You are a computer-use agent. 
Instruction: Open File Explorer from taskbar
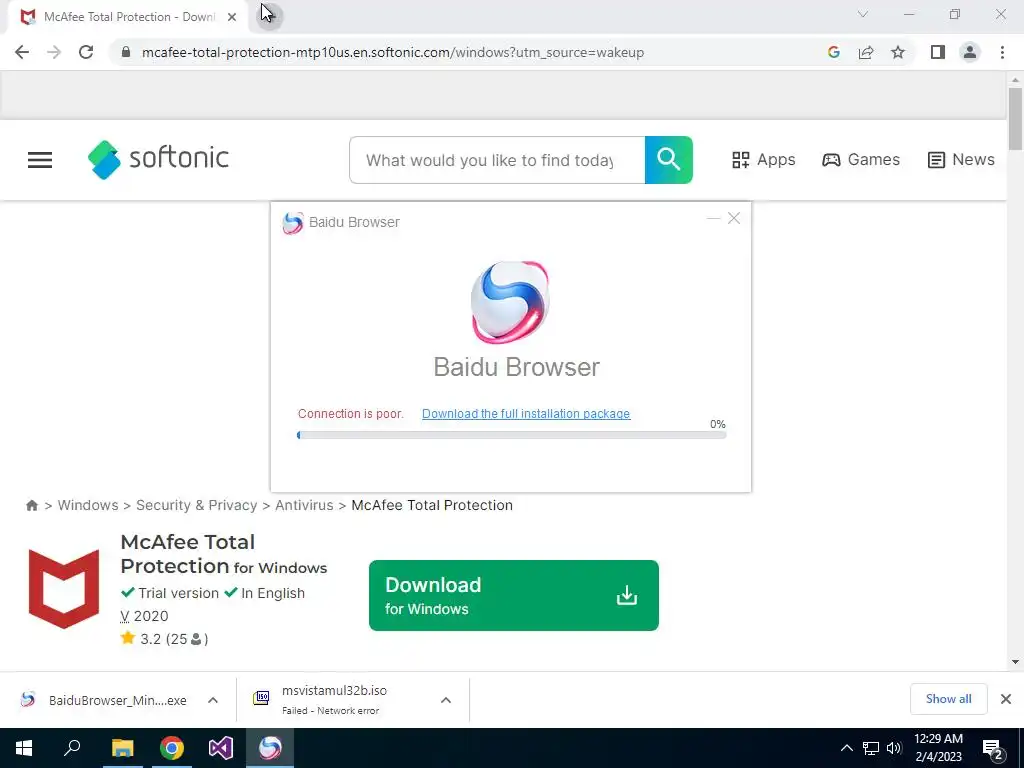[x=122, y=748]
